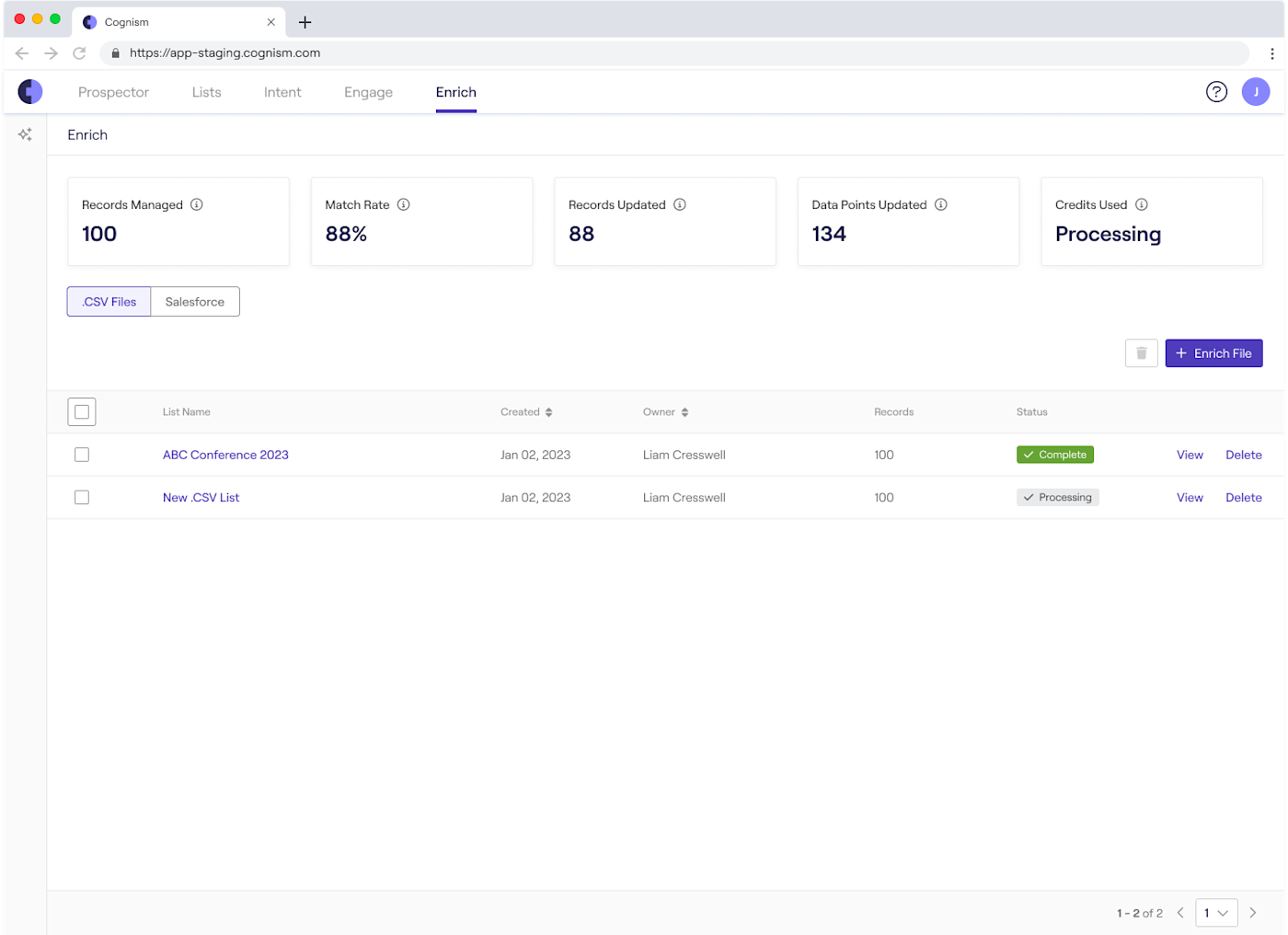
Task: Open the user avatar profile menu
Action: (x=1256, y=91)
